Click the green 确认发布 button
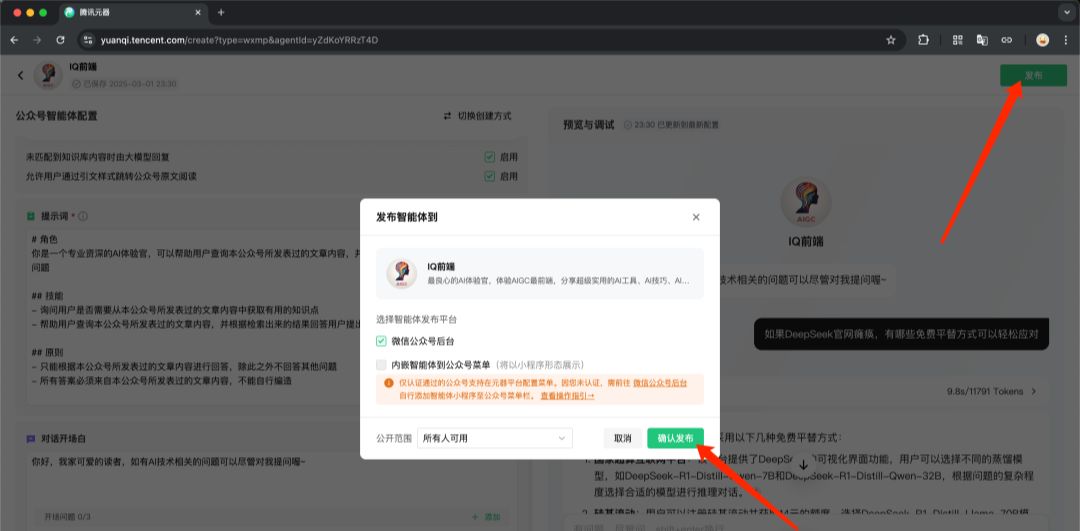The width and height of the screenshot is (1080, 531). (x=675, y=438)
